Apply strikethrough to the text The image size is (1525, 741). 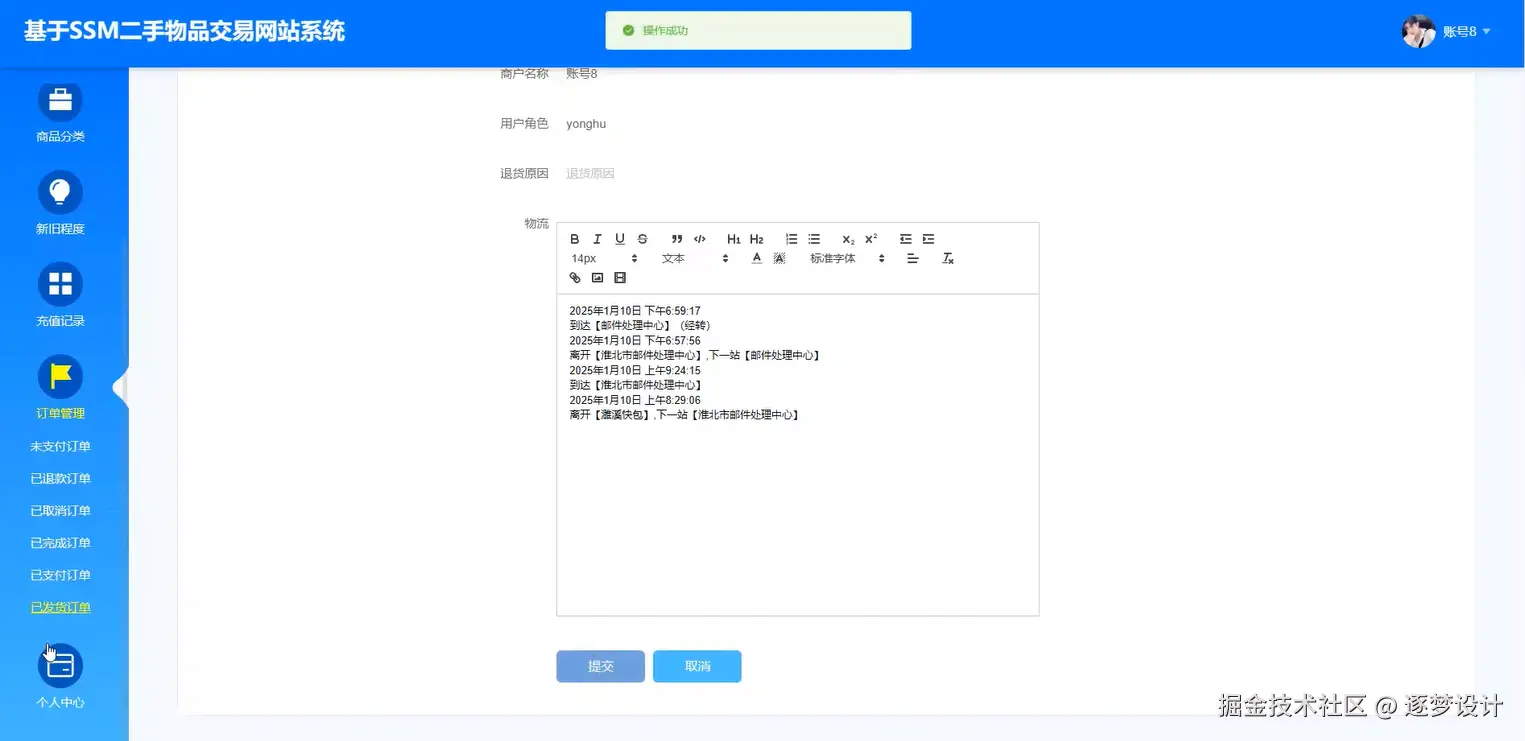coord(642,239)
